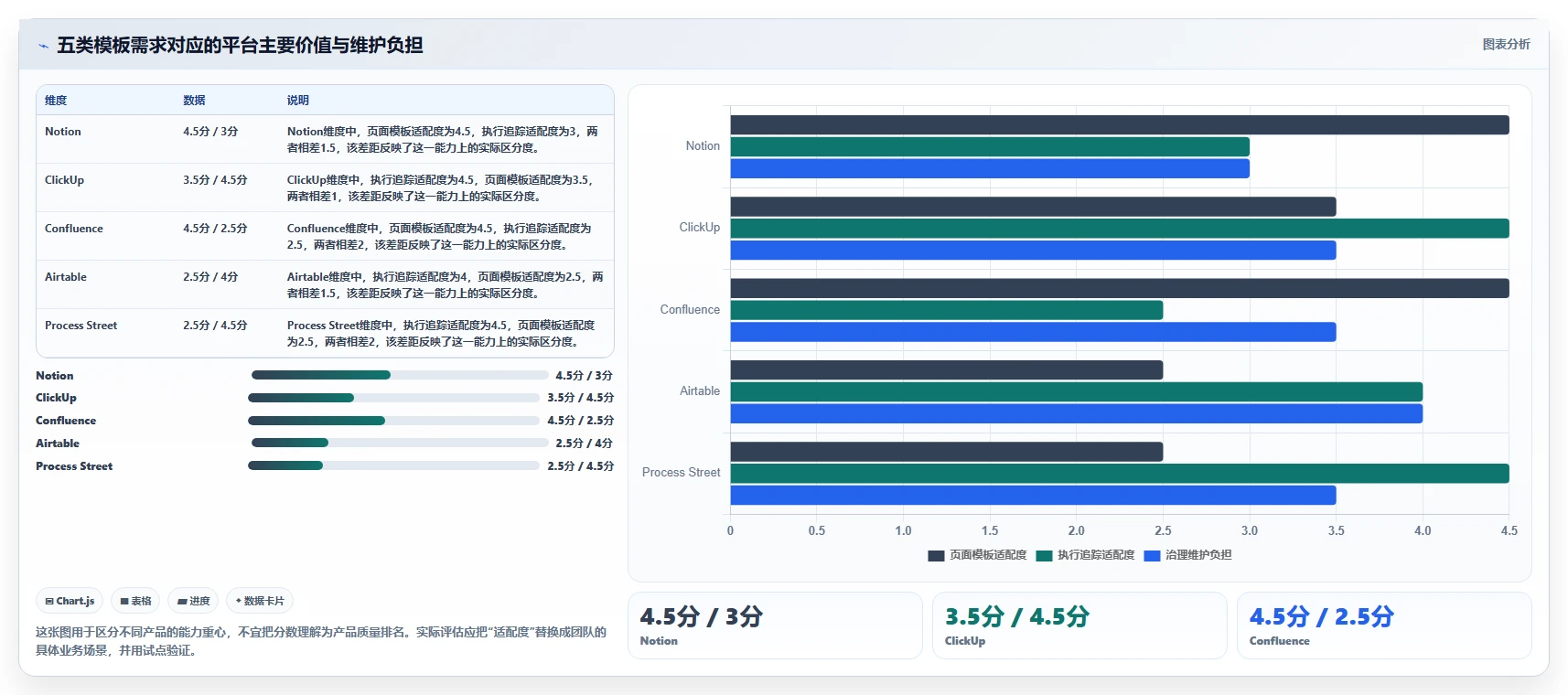Image resolution: width=1568 pixels, height=695 pixels.
Task: Click the 2.5分 / 4.5分 value beside Process Street progress
Action: [581, 466]
